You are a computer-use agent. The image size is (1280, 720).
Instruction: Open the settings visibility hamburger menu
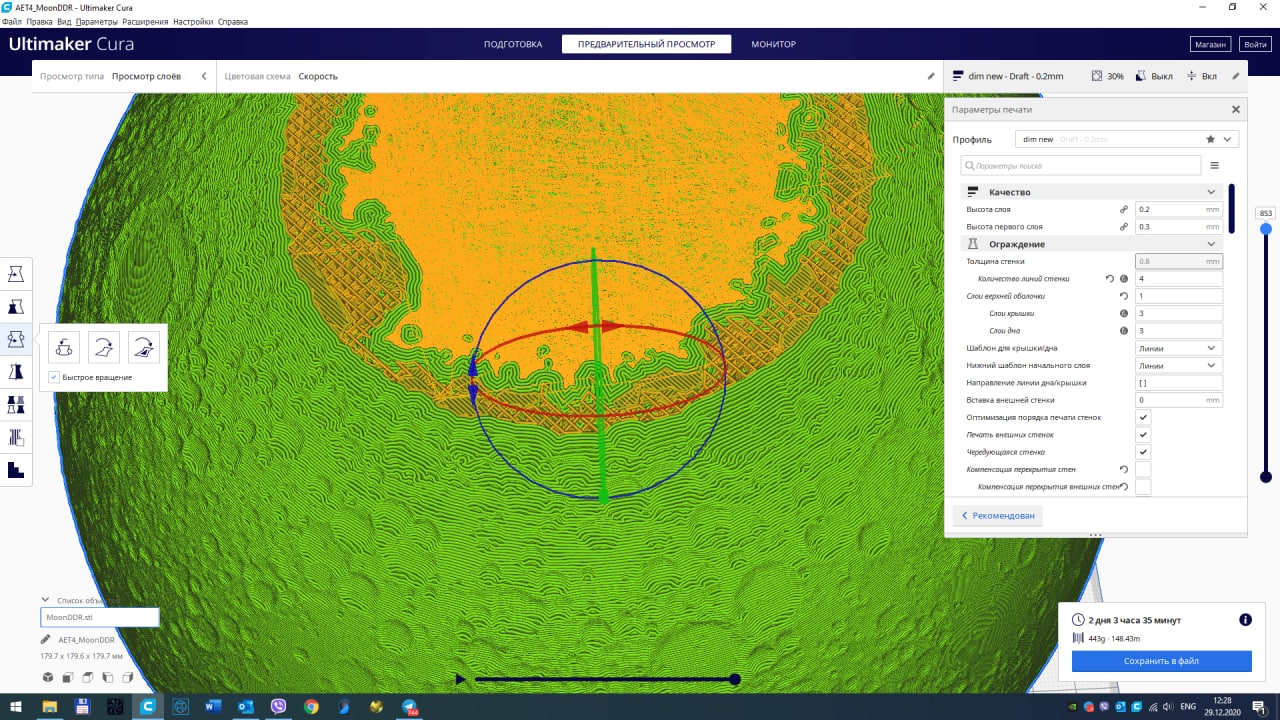[x=1215, y=165]
